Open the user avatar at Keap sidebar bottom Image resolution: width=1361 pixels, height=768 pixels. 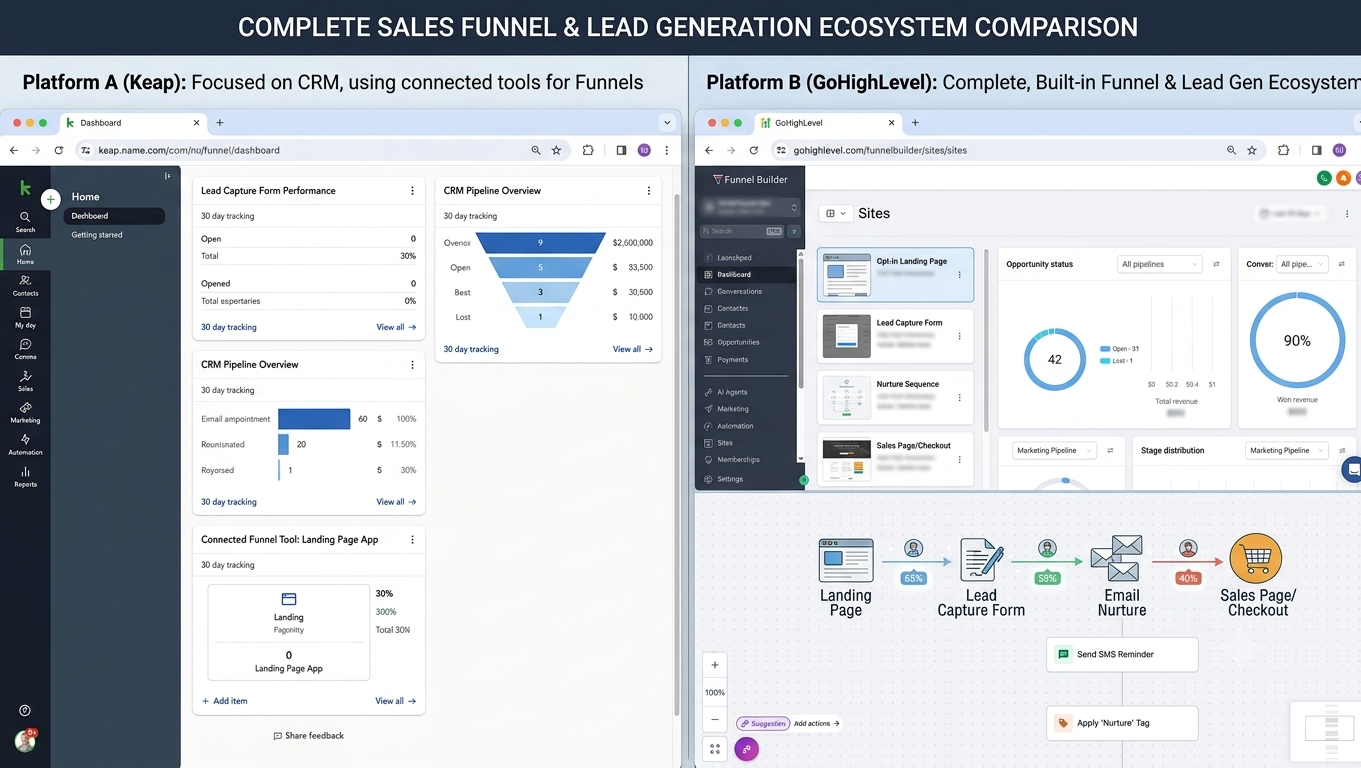tap(25, 741)
